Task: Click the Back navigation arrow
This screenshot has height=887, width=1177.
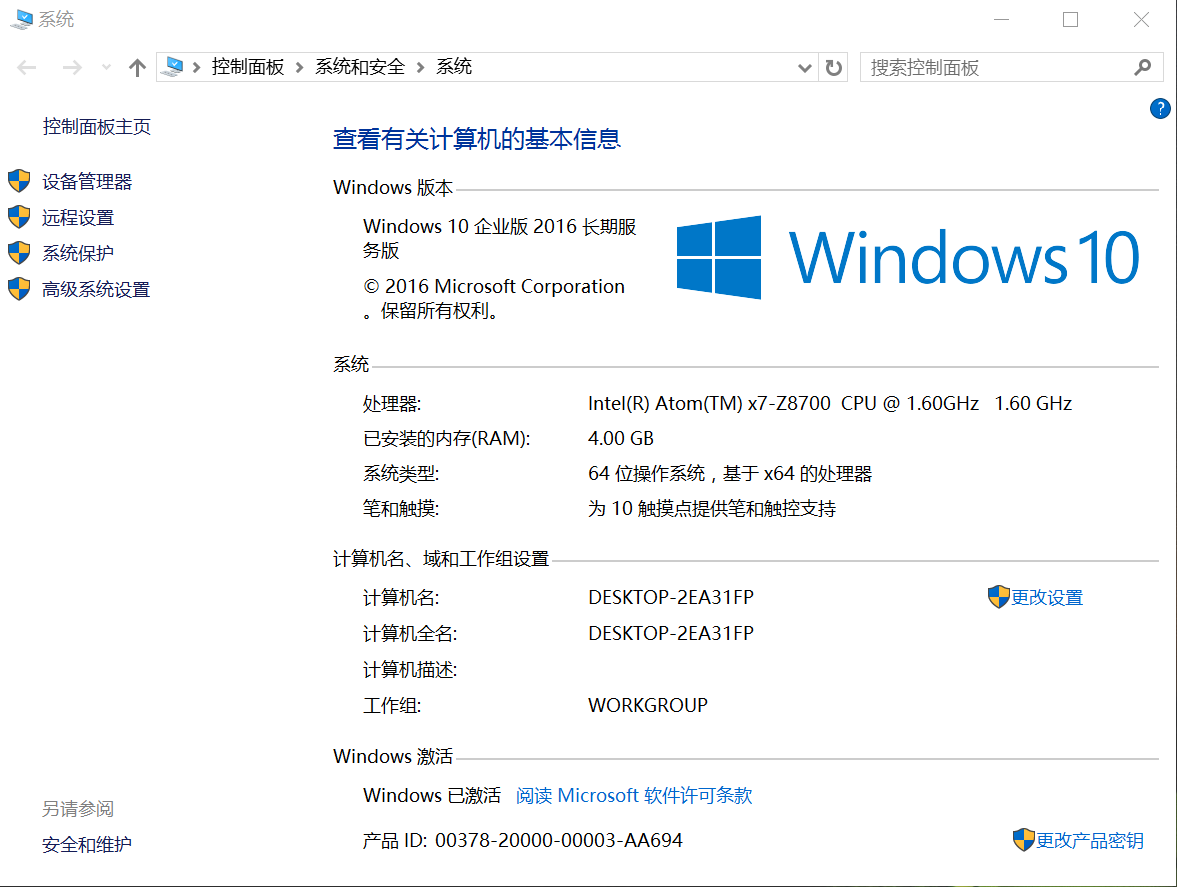Action: point(27,68)
